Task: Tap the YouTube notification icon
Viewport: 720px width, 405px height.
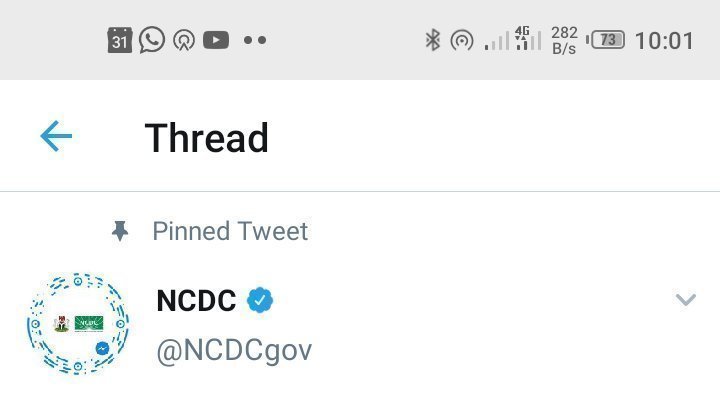Action: point(215,41)
